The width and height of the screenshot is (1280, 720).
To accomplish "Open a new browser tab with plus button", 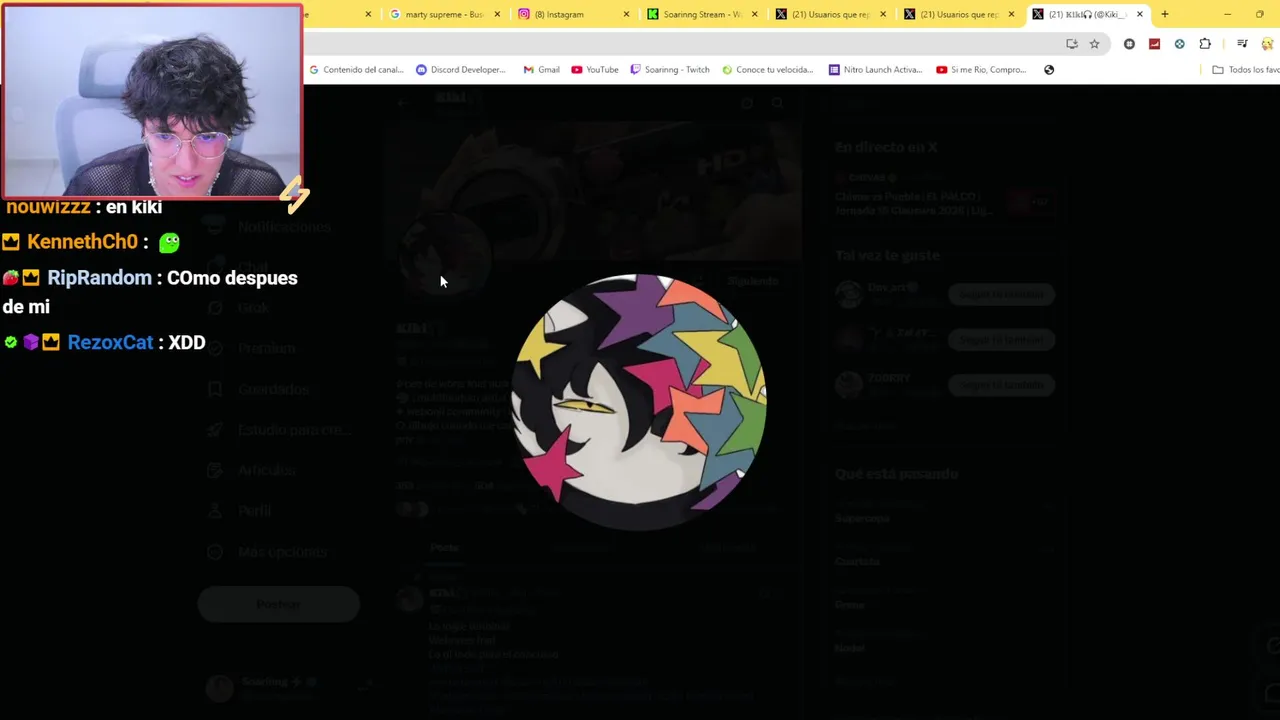I will pos(1164,14).
